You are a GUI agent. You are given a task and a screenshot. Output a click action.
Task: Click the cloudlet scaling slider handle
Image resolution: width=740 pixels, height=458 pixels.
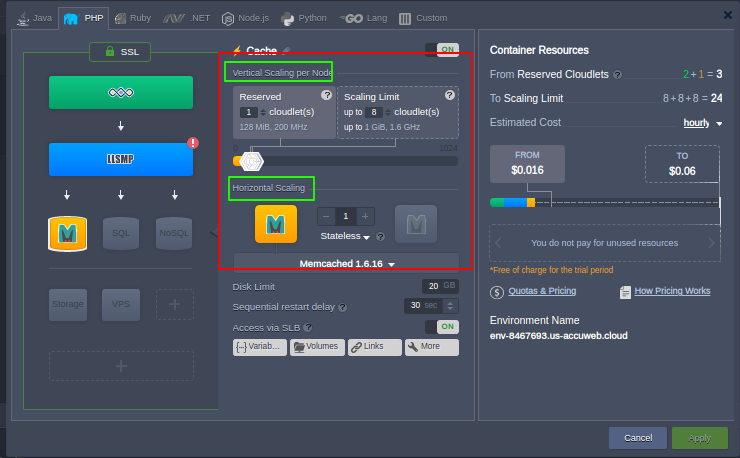252,161
